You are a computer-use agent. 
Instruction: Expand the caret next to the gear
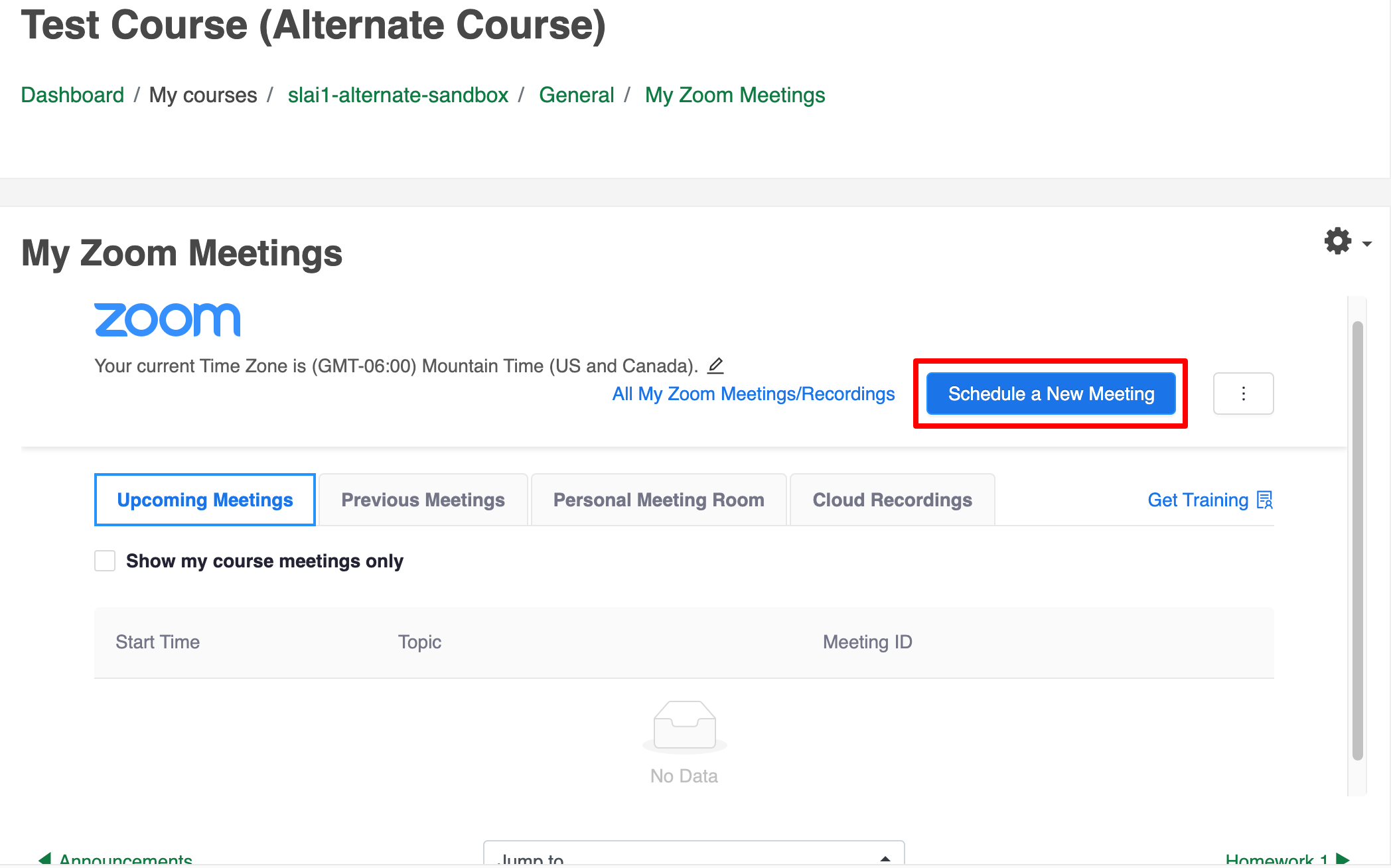tap(1367, 244)
